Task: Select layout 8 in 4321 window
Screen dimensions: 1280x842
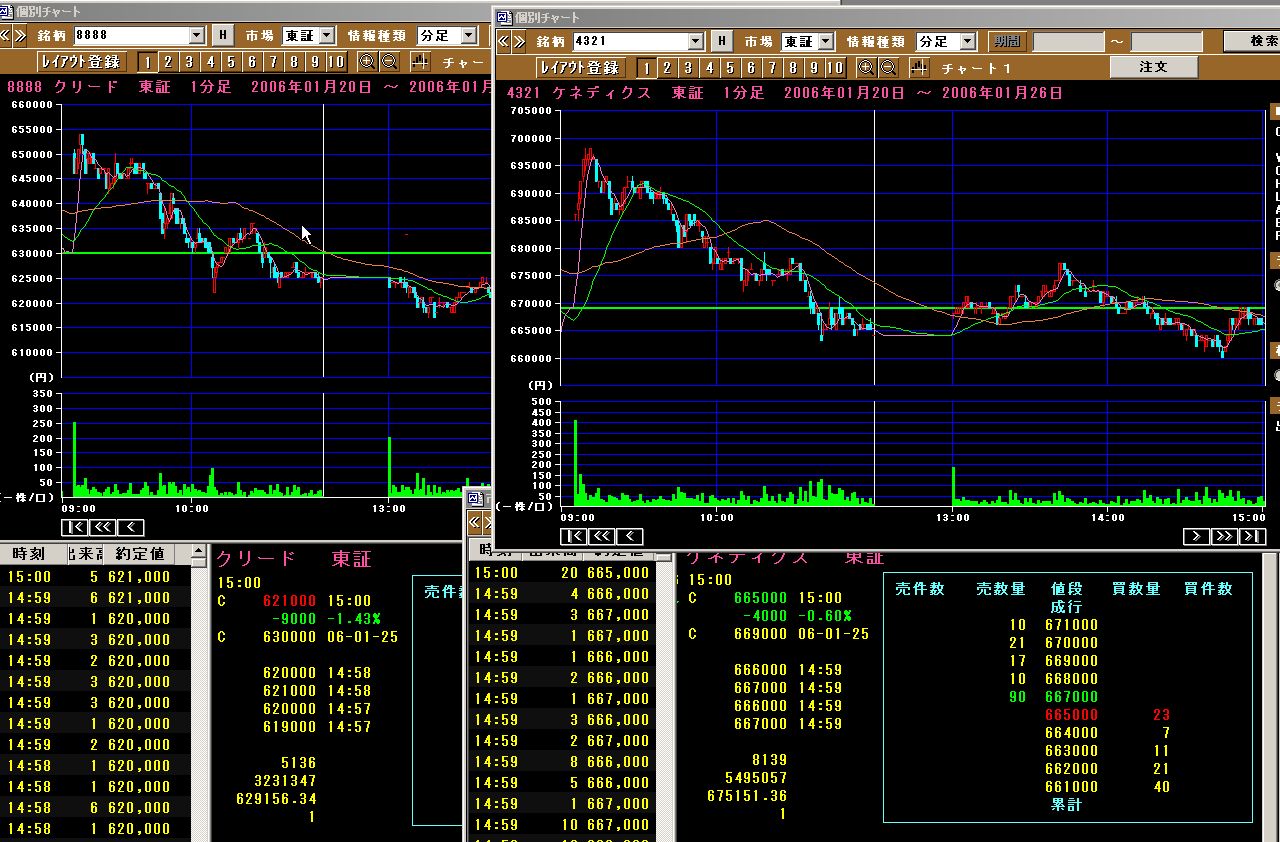Action: (x=794, y=68)
